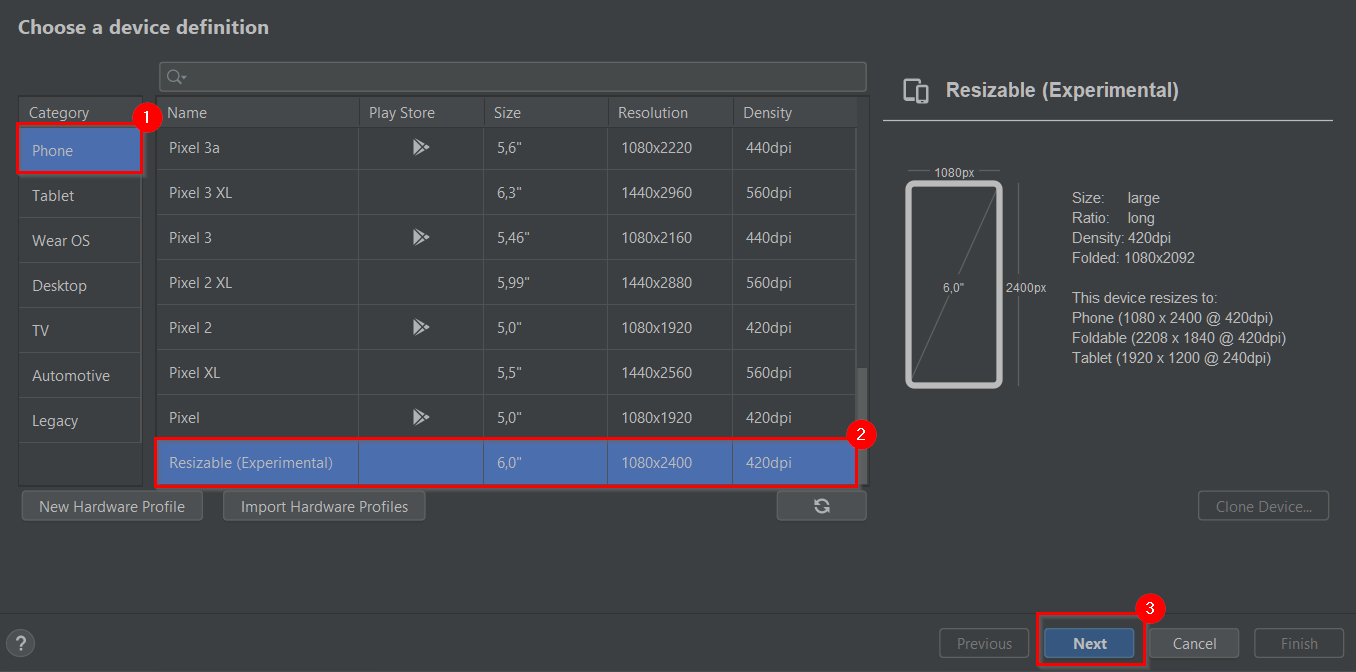Click the Play Store icon in the Pixel row
The height and width of the screenshot is (672, 1356).
tap(421, 418)
